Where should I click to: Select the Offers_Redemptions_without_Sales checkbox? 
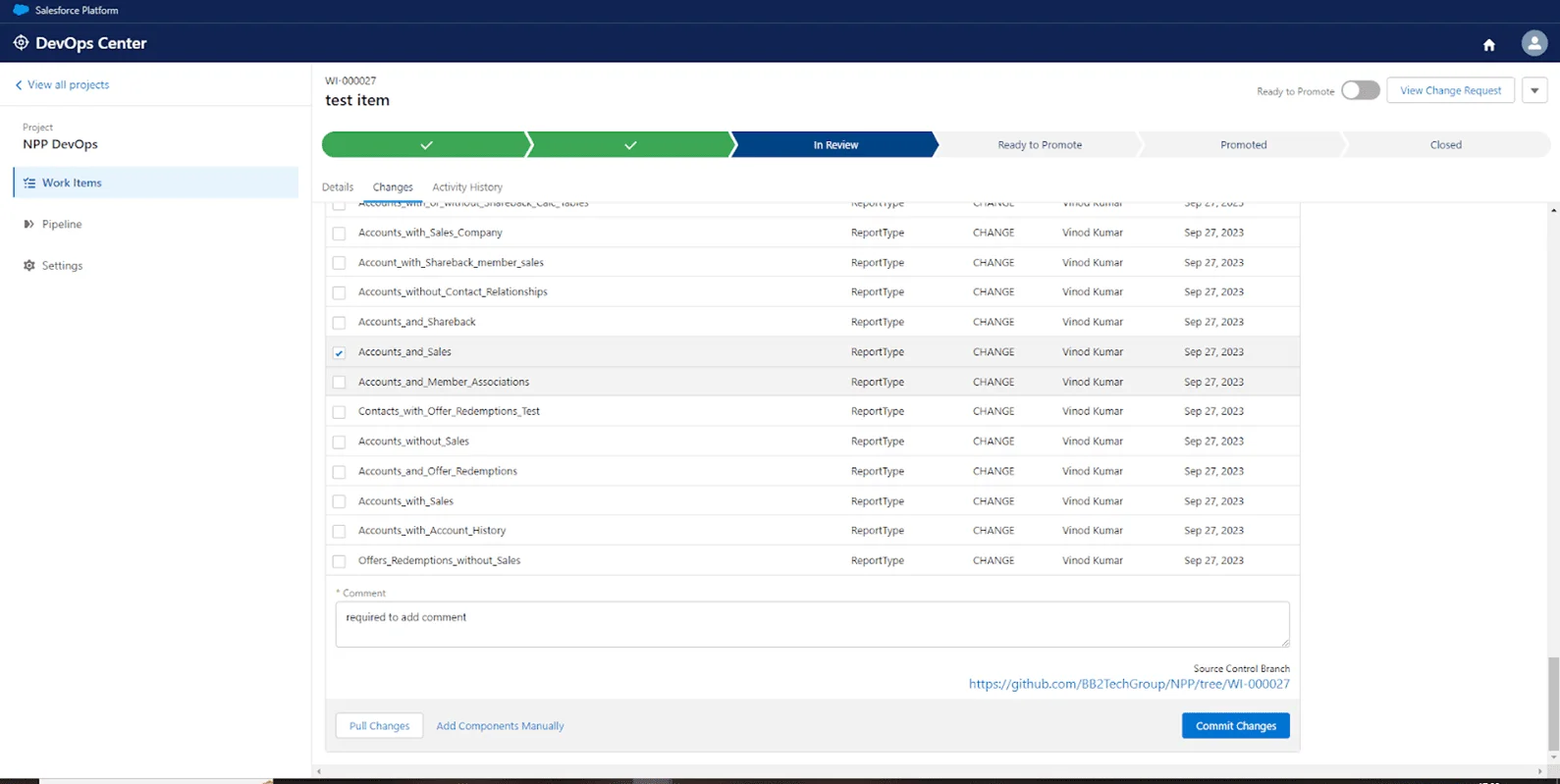pos(339,561)
